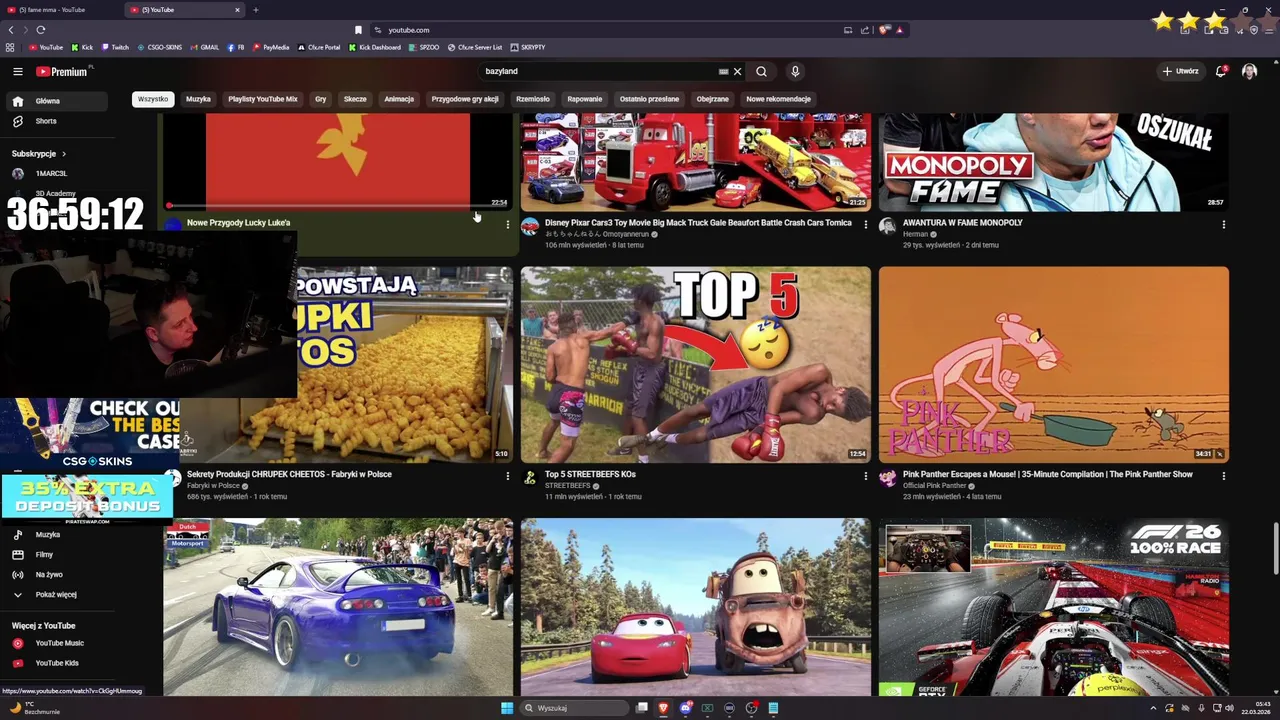This screenshot has height=720, width=1280.
Task: Click the bazyland search input field
Action: click(x=600, y=71)
